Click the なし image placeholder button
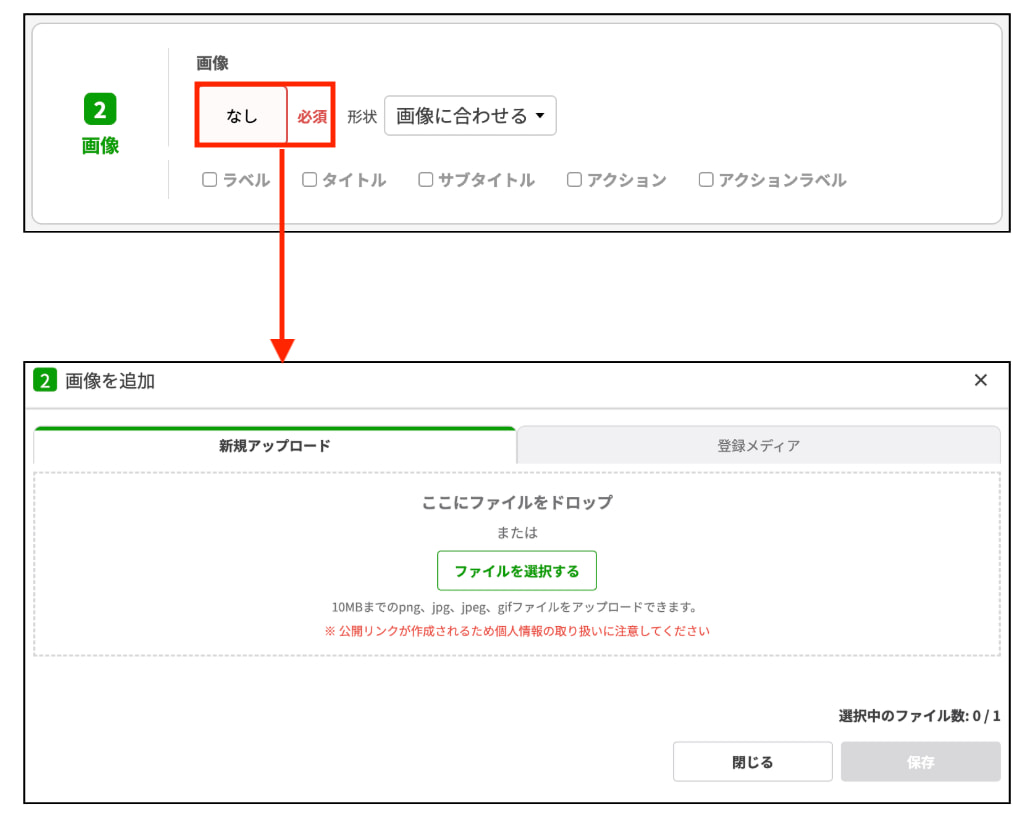1029x819 pixels. pyautogui.click(x=243, y=115)
